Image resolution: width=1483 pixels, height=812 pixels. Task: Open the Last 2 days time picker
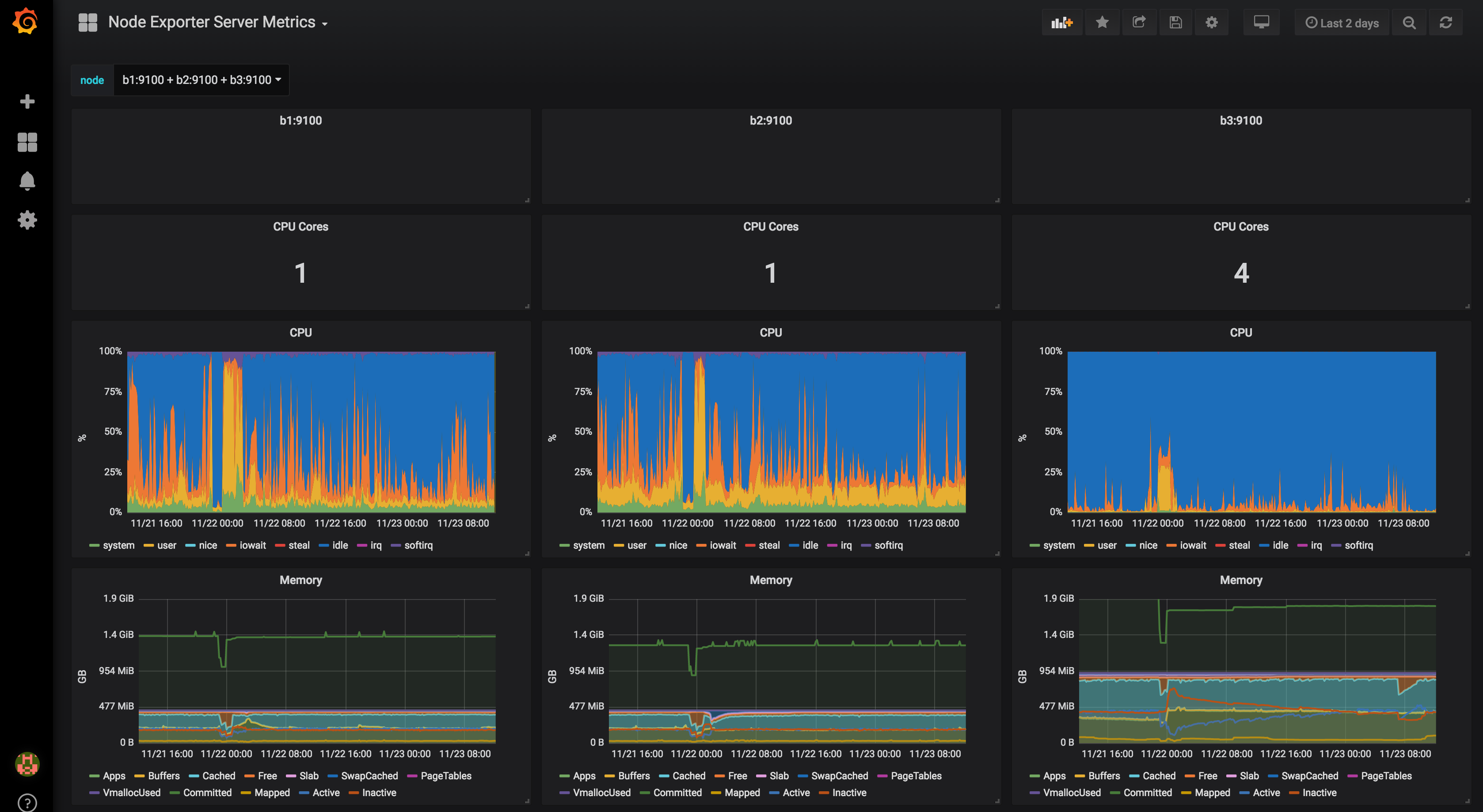(1342, 23)
